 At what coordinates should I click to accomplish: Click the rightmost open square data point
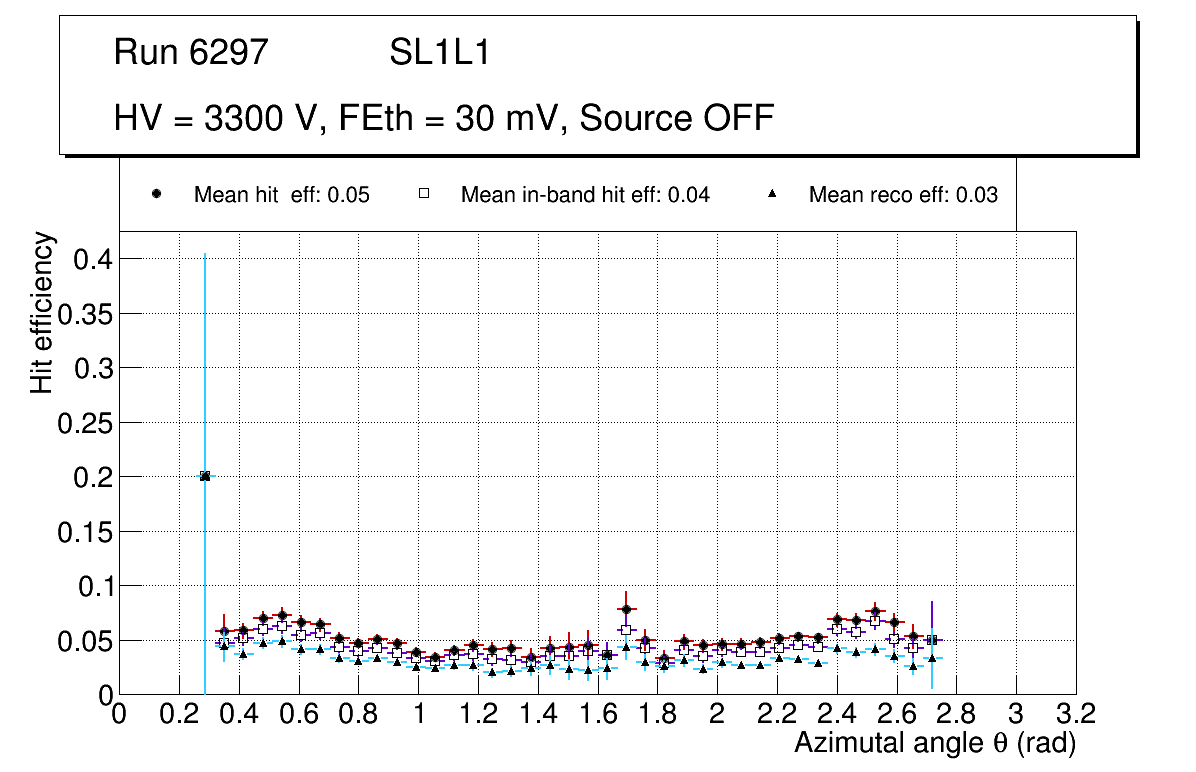tap(931, 640)
